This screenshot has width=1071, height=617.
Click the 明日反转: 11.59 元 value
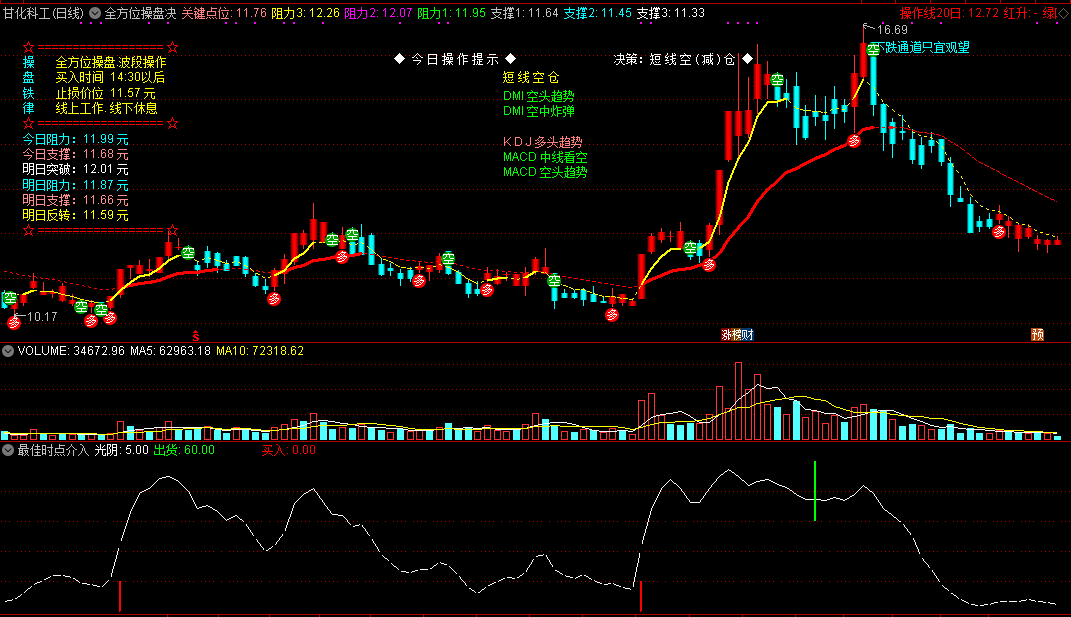[75, 215]
